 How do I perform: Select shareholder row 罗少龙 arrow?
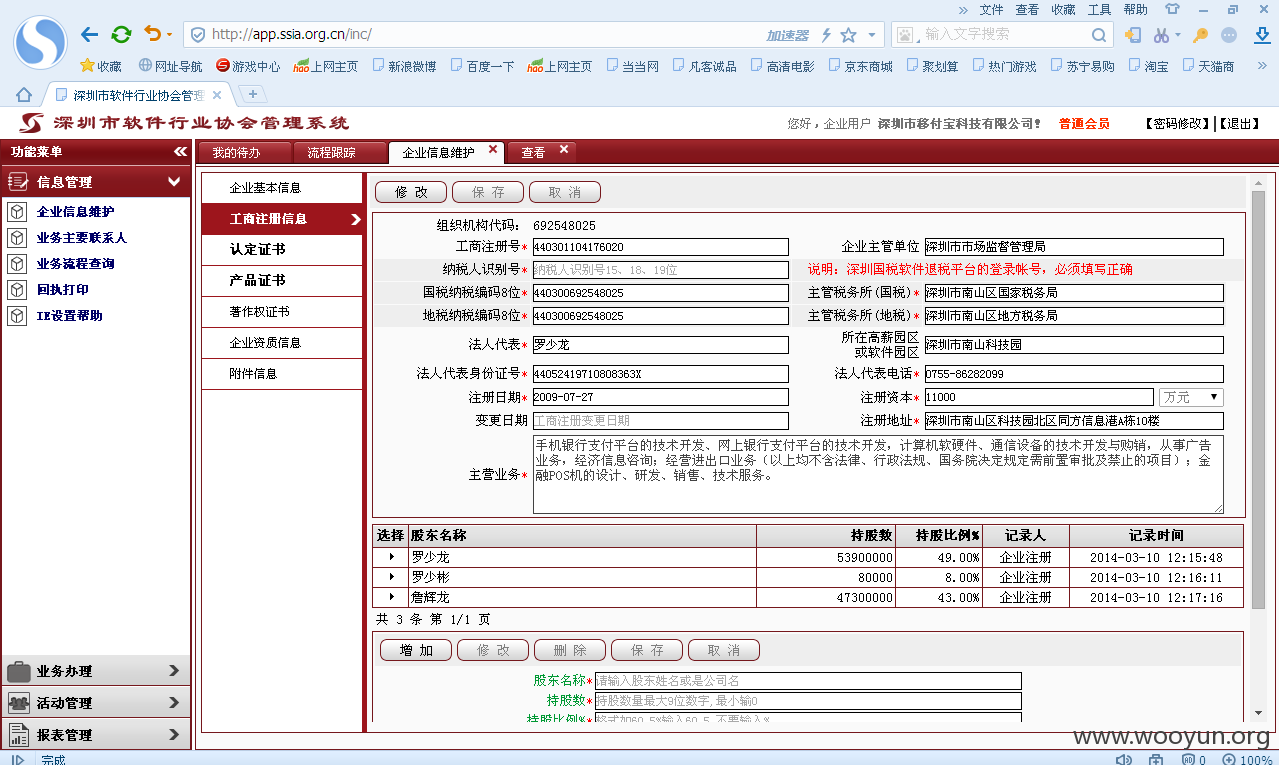(390, 557)
